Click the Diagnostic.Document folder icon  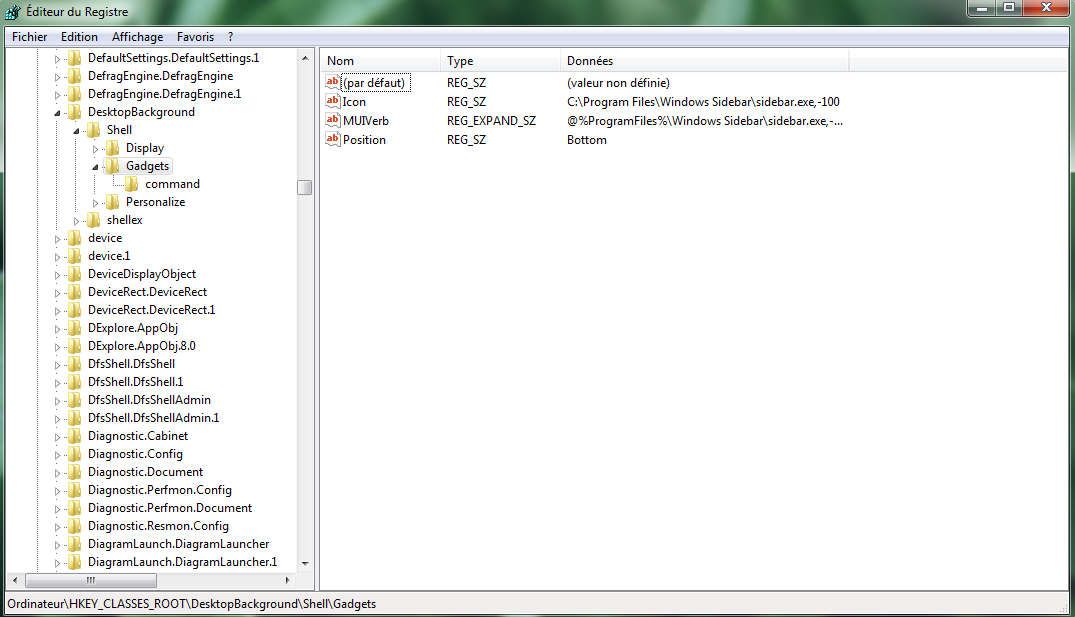pos(75,472)
